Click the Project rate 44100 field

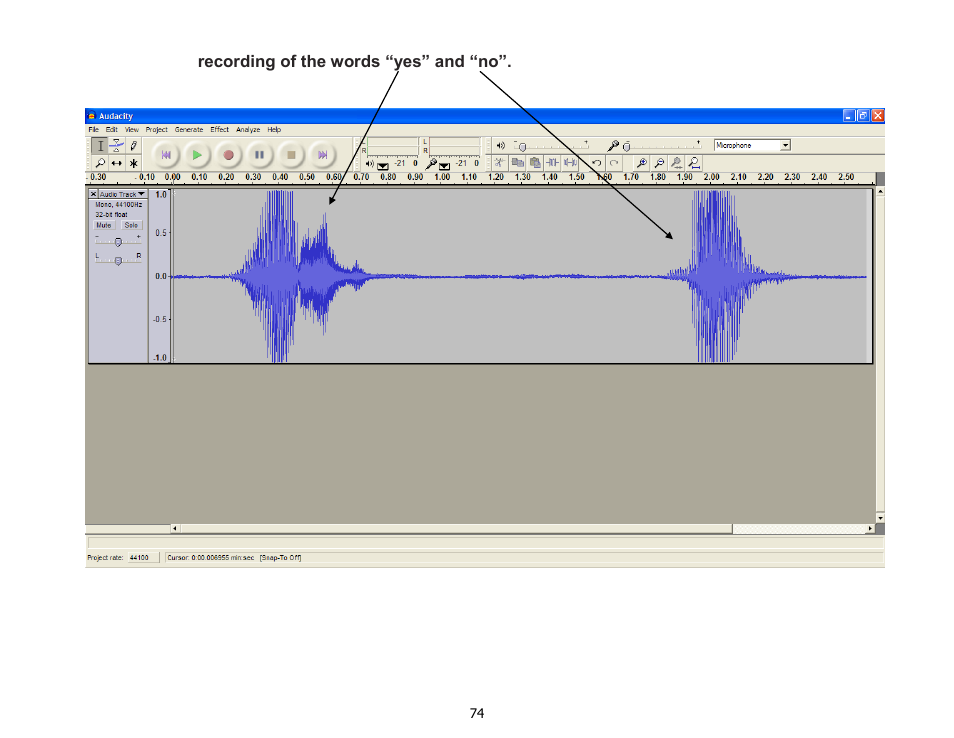point(143,557)
